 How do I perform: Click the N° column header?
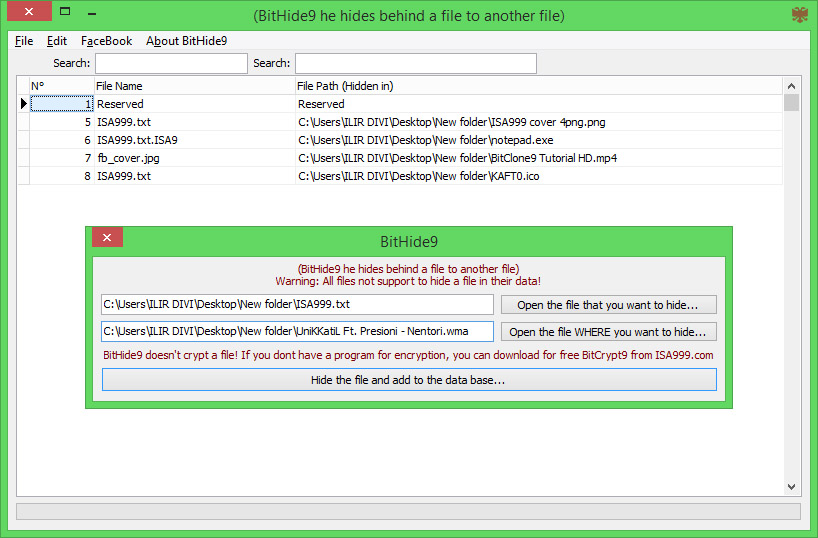pyautogui.click(x=62, y=86)
